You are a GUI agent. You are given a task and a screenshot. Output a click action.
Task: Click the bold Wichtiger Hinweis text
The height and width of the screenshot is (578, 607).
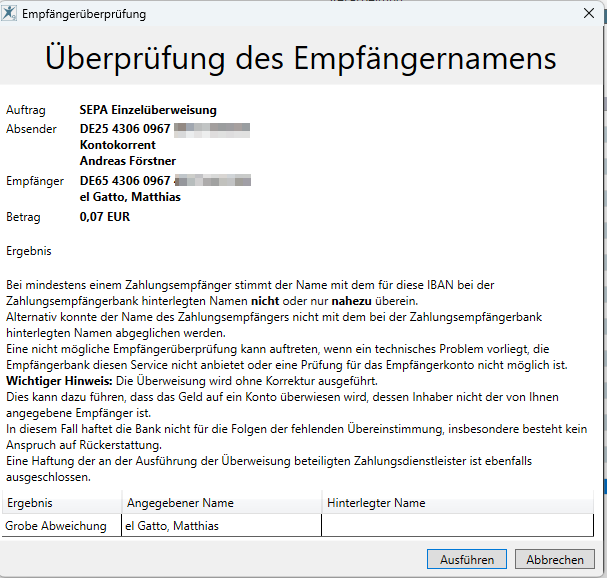[x=58, y=382]
